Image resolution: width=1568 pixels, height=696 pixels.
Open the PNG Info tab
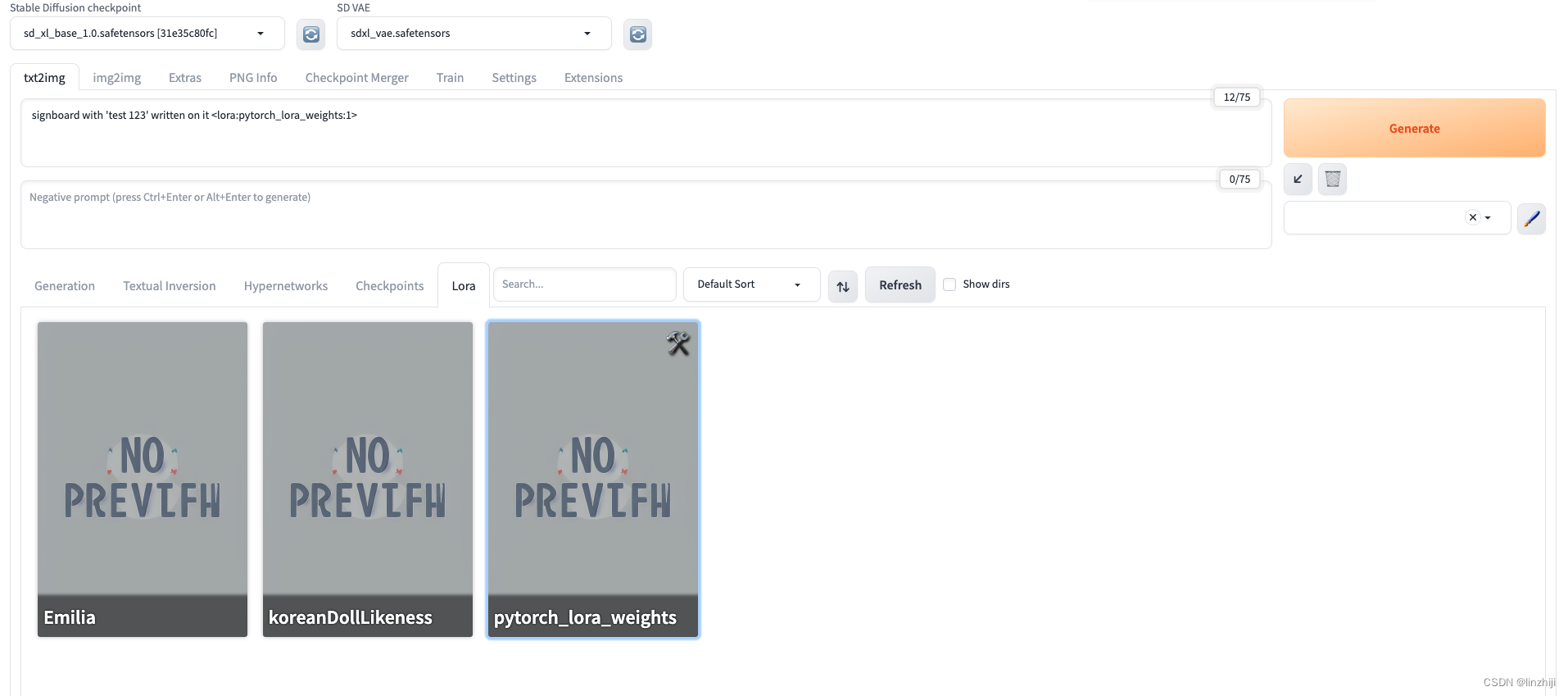pos(253,78)
